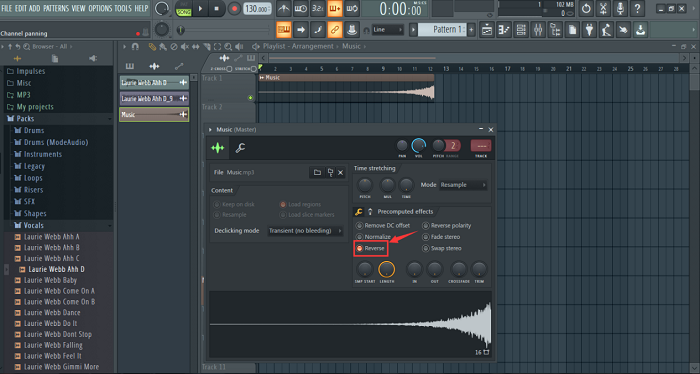Toggle the metronome icon
The width and height of the screenshot is (700, 374).
click(283, 8)
